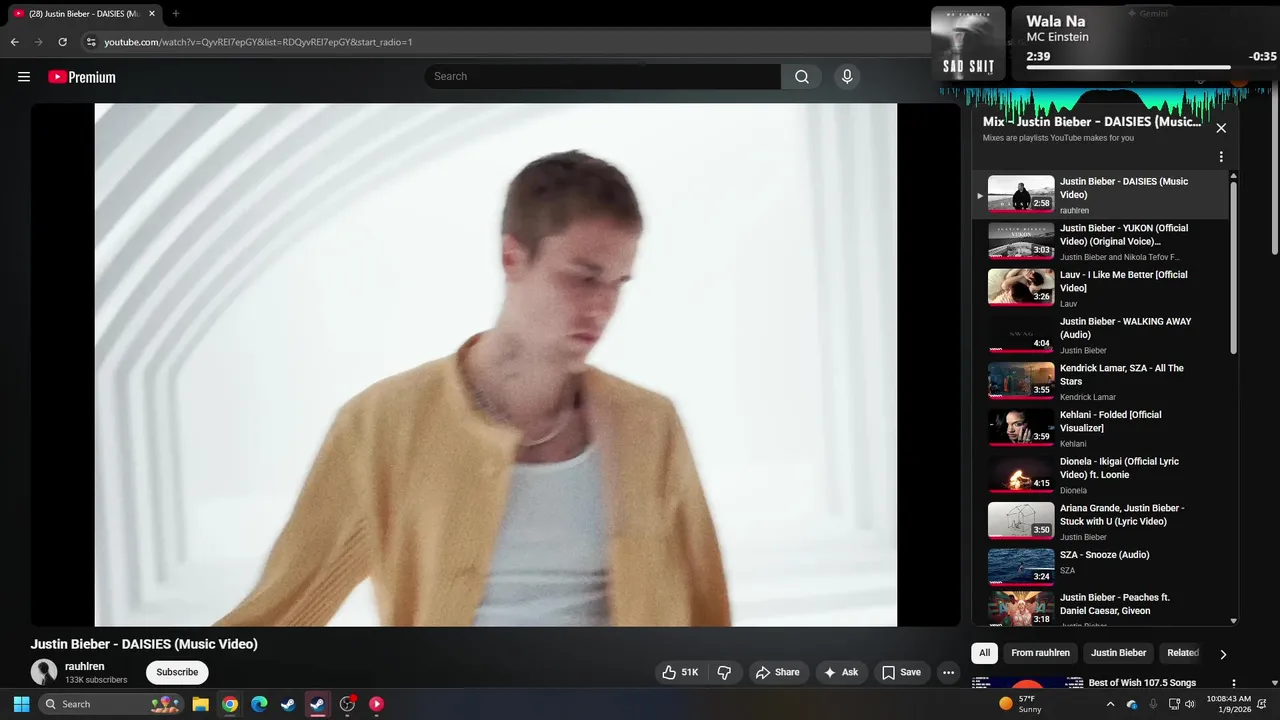This screenshot has width=1280, height=720.
Task: Select the All filter chip
Action: point(984,653)
